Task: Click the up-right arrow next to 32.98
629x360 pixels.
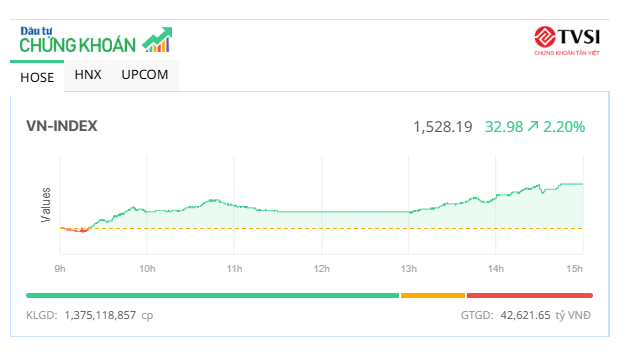Action: [x=533, y=127]
